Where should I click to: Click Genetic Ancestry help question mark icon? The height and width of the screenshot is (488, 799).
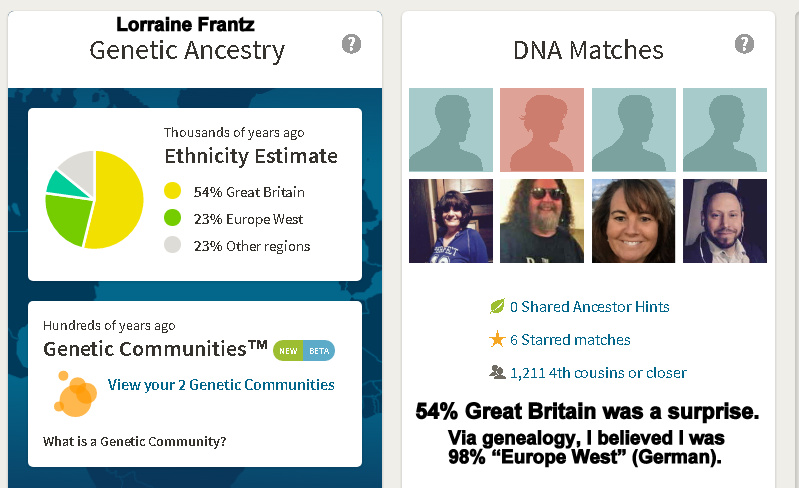coord(351,44)
